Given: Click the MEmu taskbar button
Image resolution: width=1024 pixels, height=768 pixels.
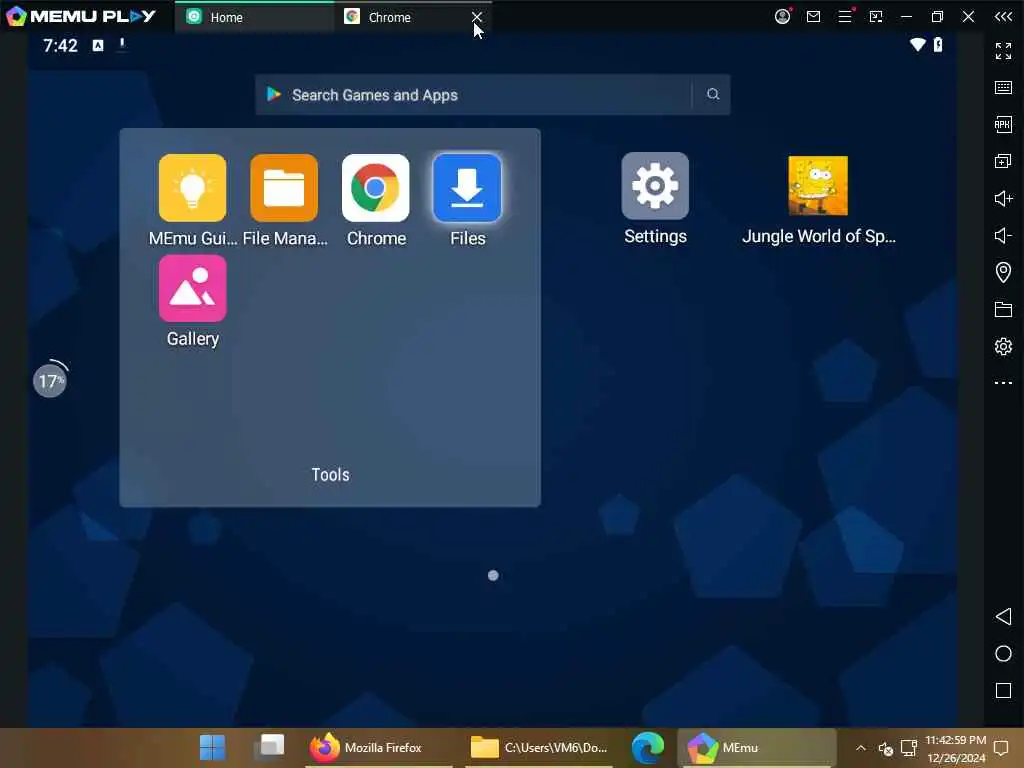Looking at the screenshot, I should click(758, 747).
